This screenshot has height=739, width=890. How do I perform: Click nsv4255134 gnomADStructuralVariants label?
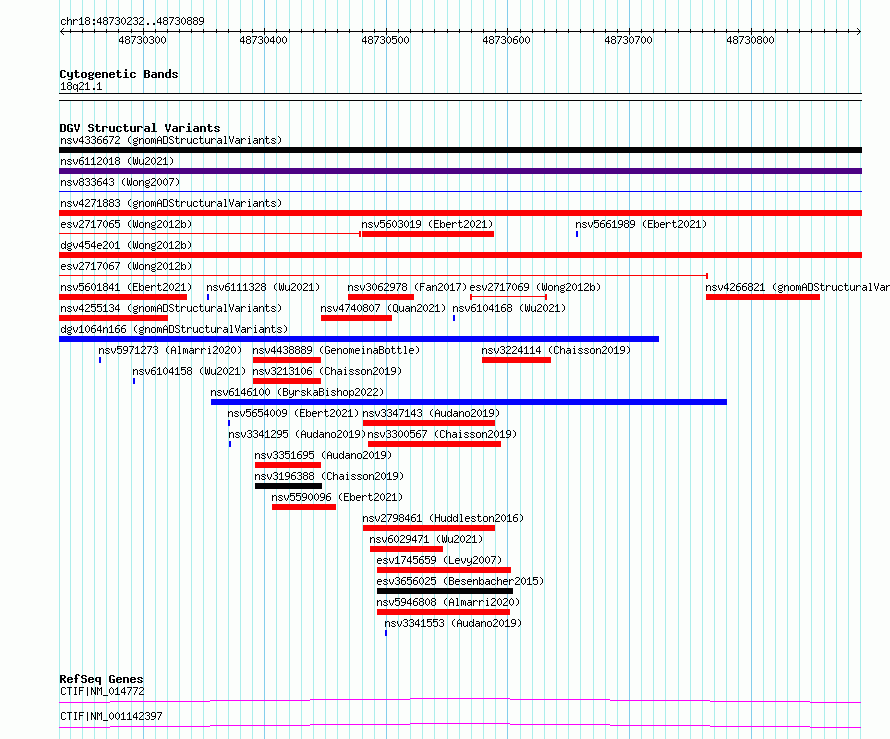[x=171, y=308]
